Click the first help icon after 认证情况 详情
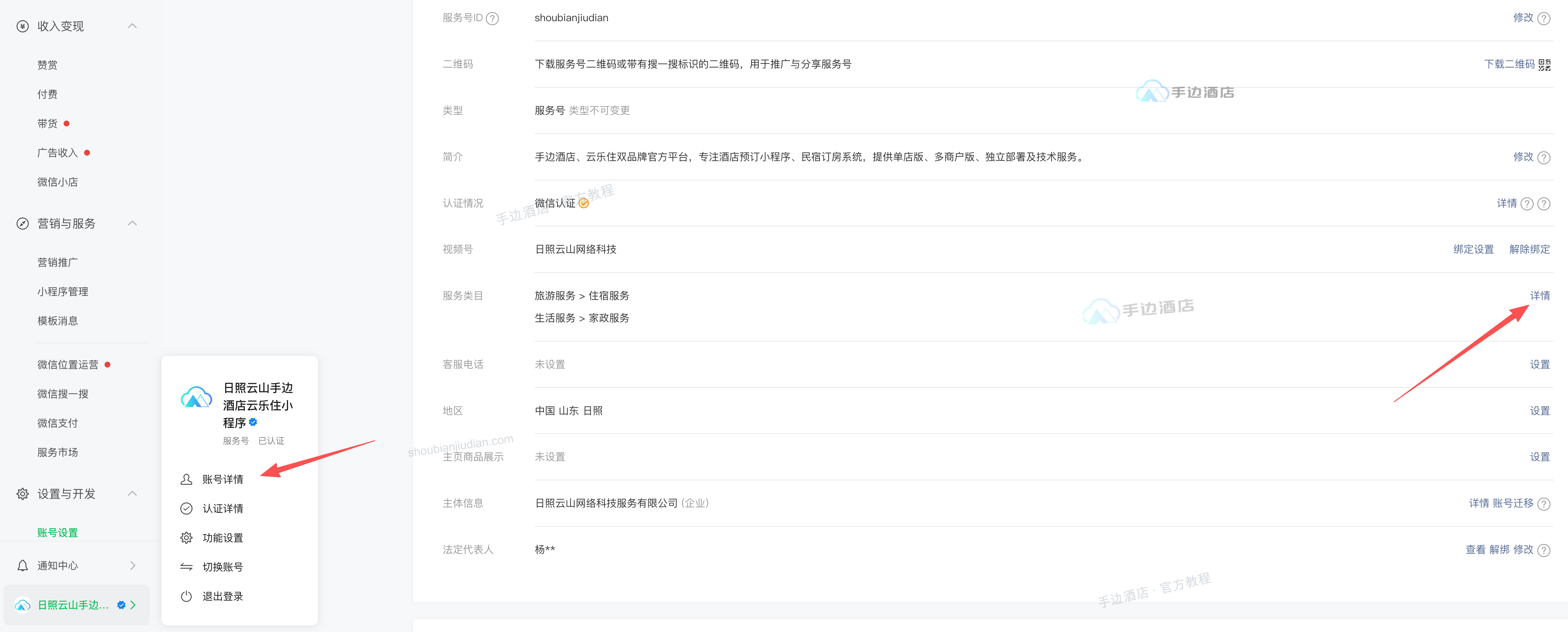This screenshot has width=1568, height=632. (x=1527, y=204)
